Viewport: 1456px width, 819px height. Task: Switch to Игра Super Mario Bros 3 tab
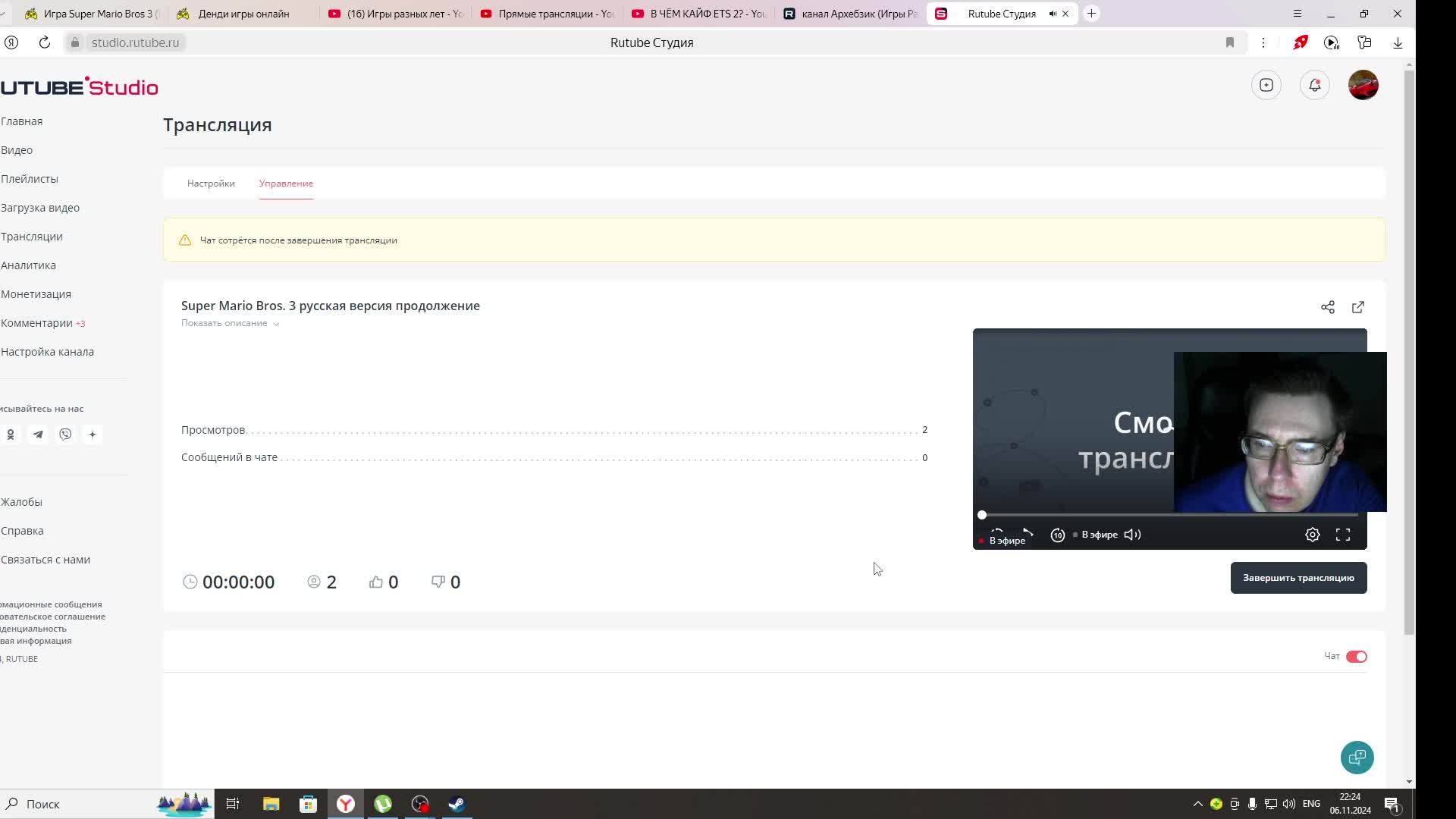(91, 14)
